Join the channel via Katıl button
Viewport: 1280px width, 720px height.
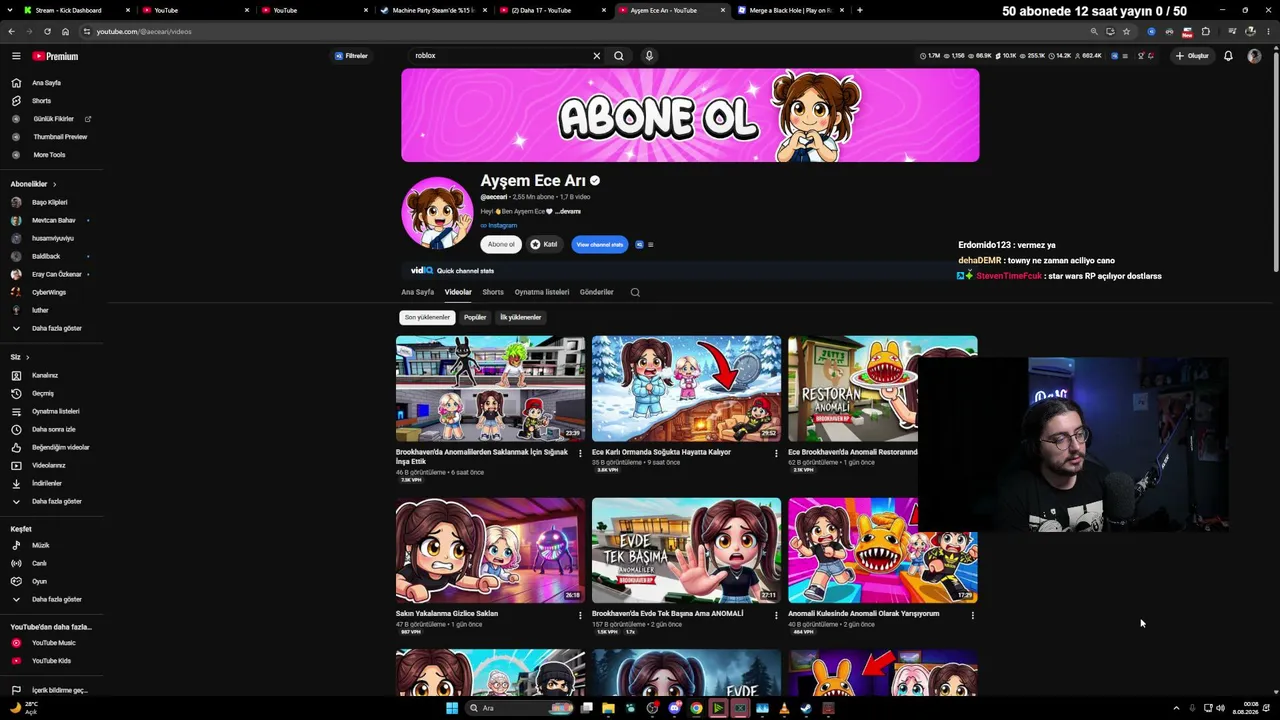click(x=544, y=245)
